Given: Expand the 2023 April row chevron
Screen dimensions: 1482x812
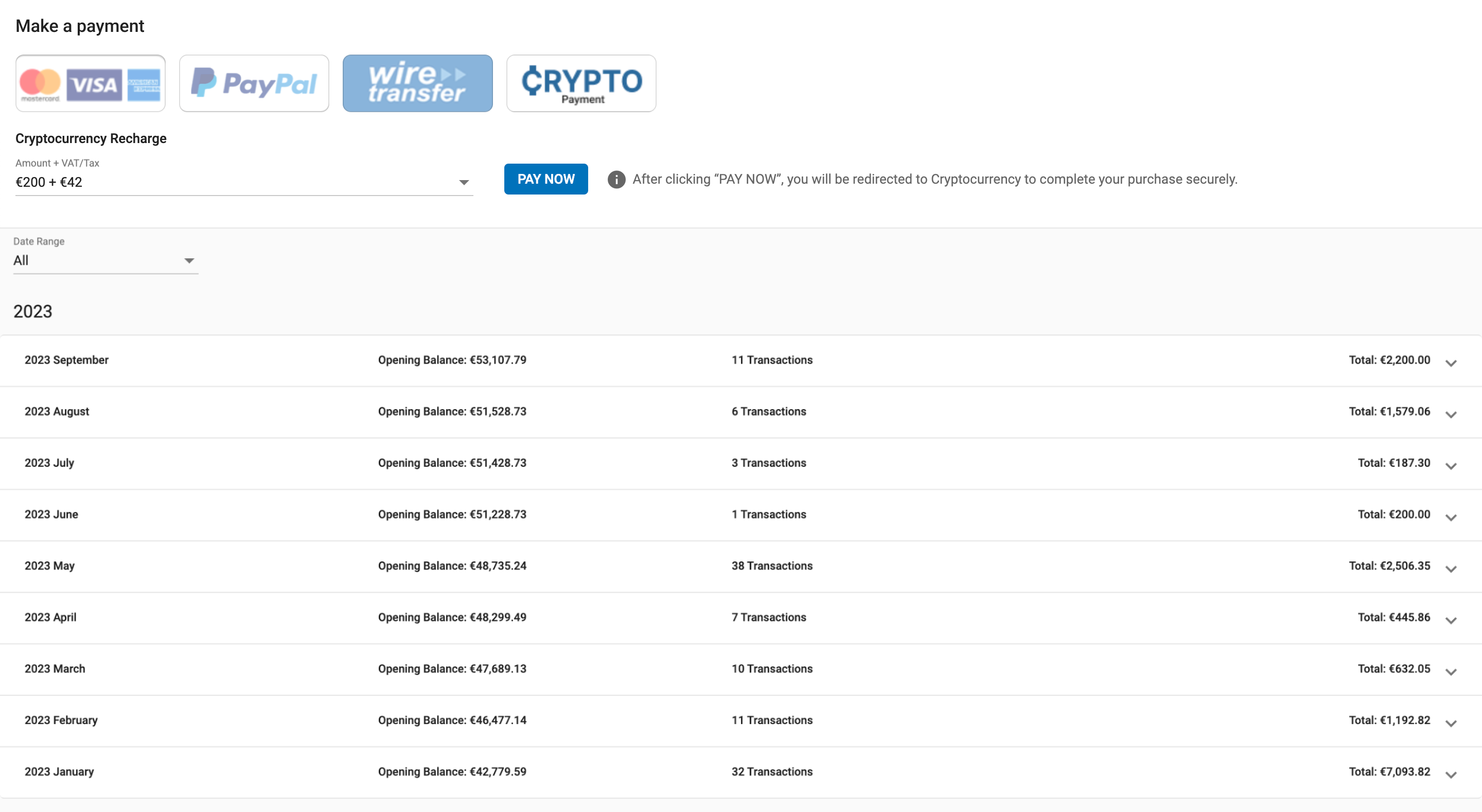Looking at the screenshot, I should [x=1451, y=621].
